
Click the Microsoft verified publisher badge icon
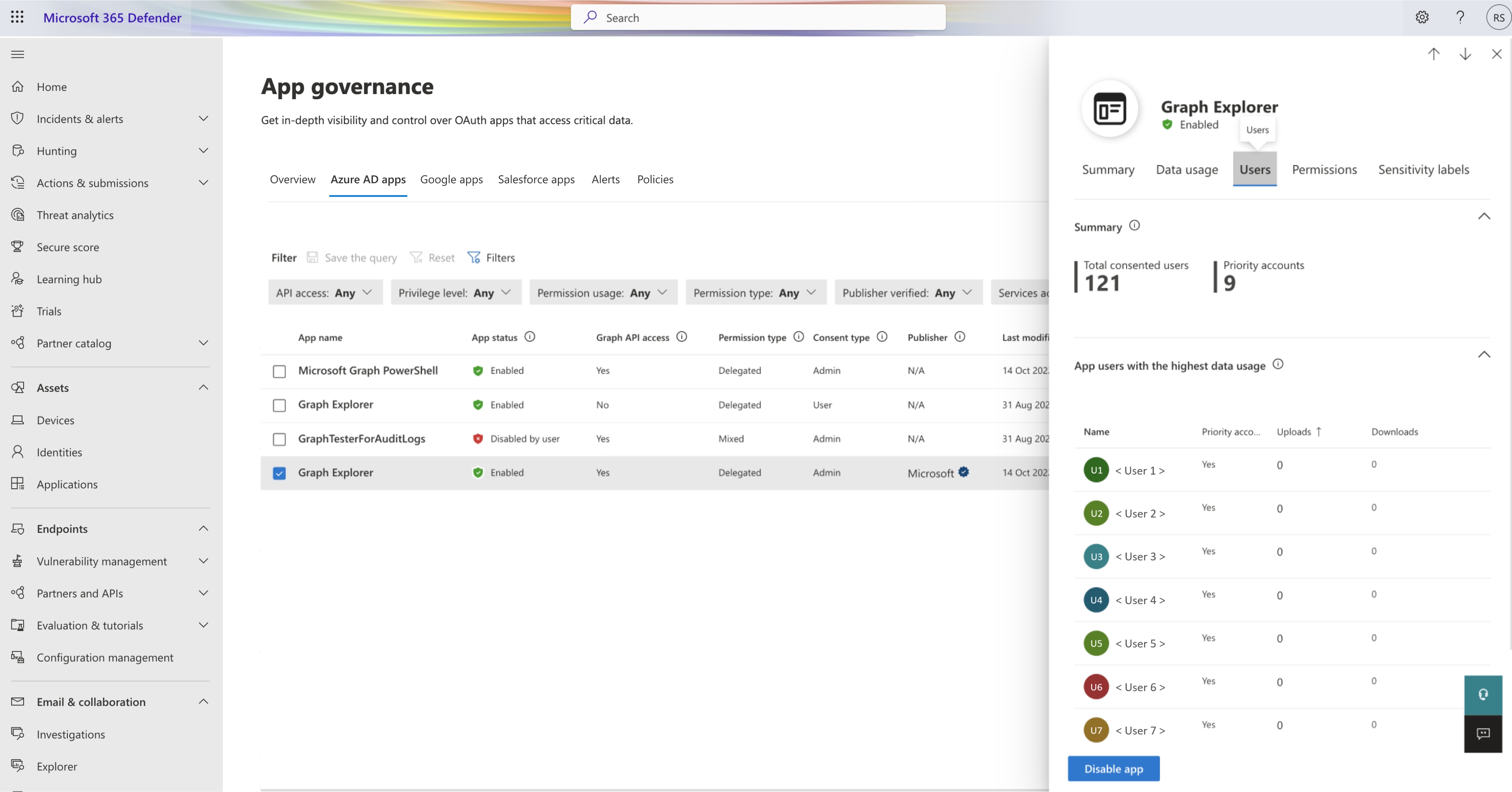(963, 471)
